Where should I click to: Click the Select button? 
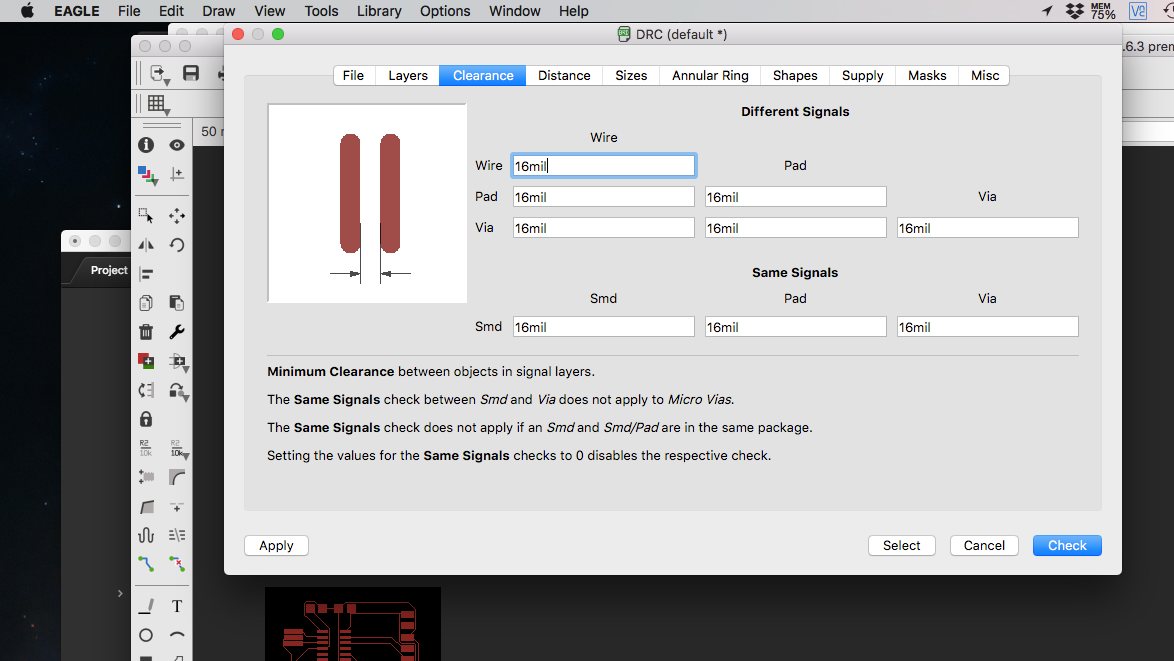pos(901,546)
